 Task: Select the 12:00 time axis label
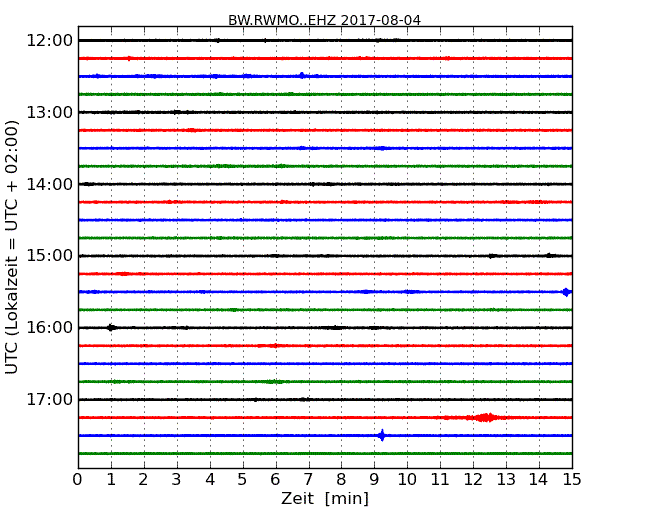tap(49, 41)
